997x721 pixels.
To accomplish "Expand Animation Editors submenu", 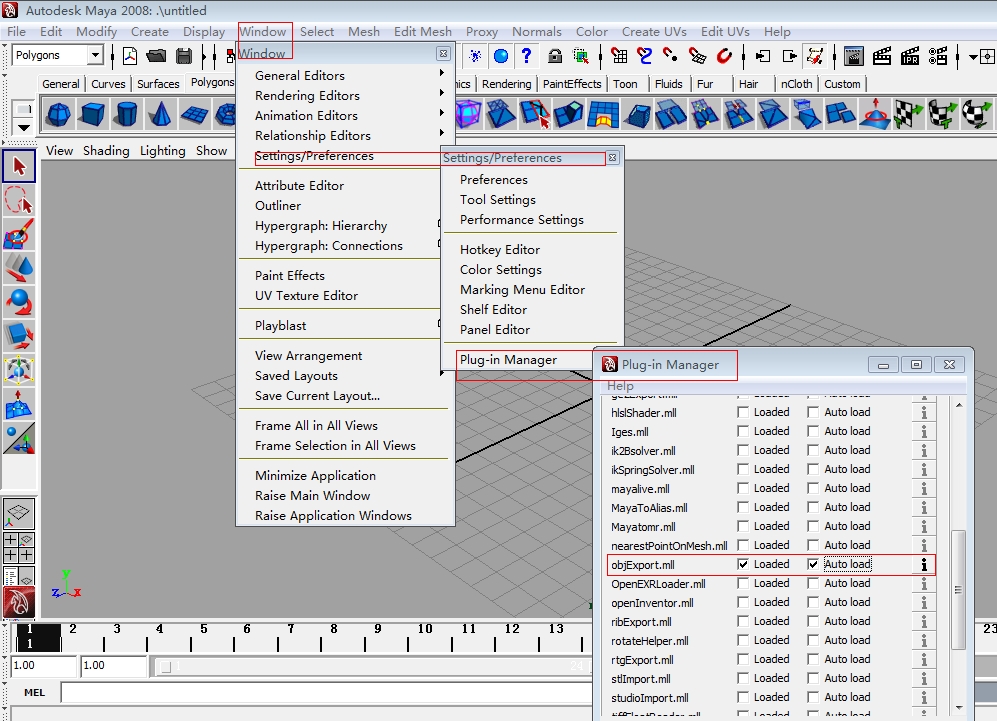I will (x=441, y=113).
